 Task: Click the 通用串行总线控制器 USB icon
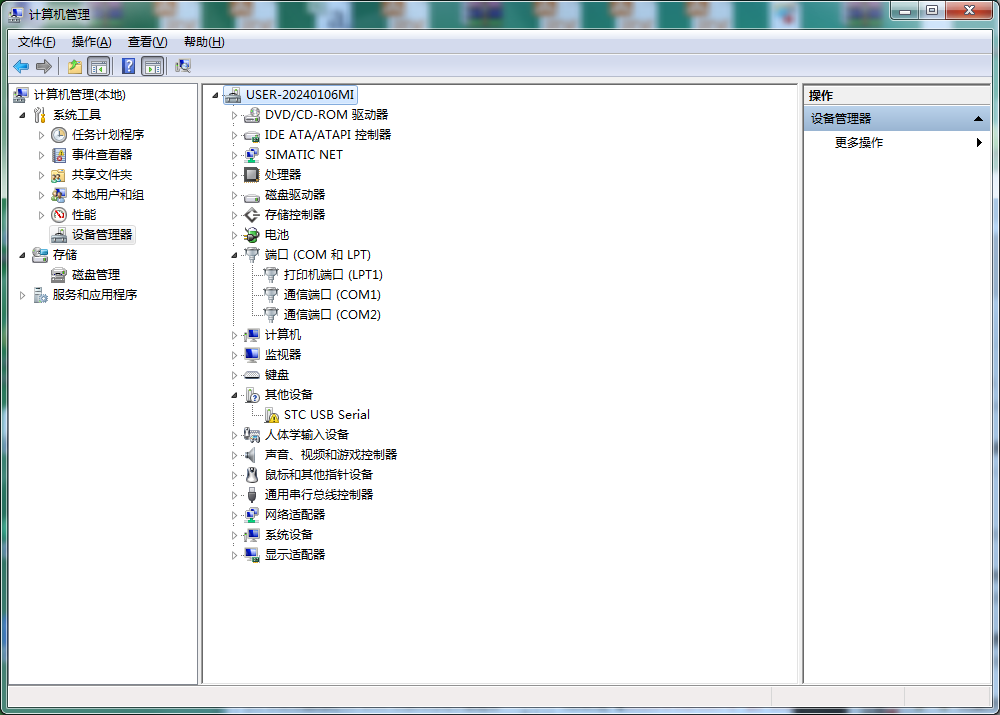click(x=252, y=495)
